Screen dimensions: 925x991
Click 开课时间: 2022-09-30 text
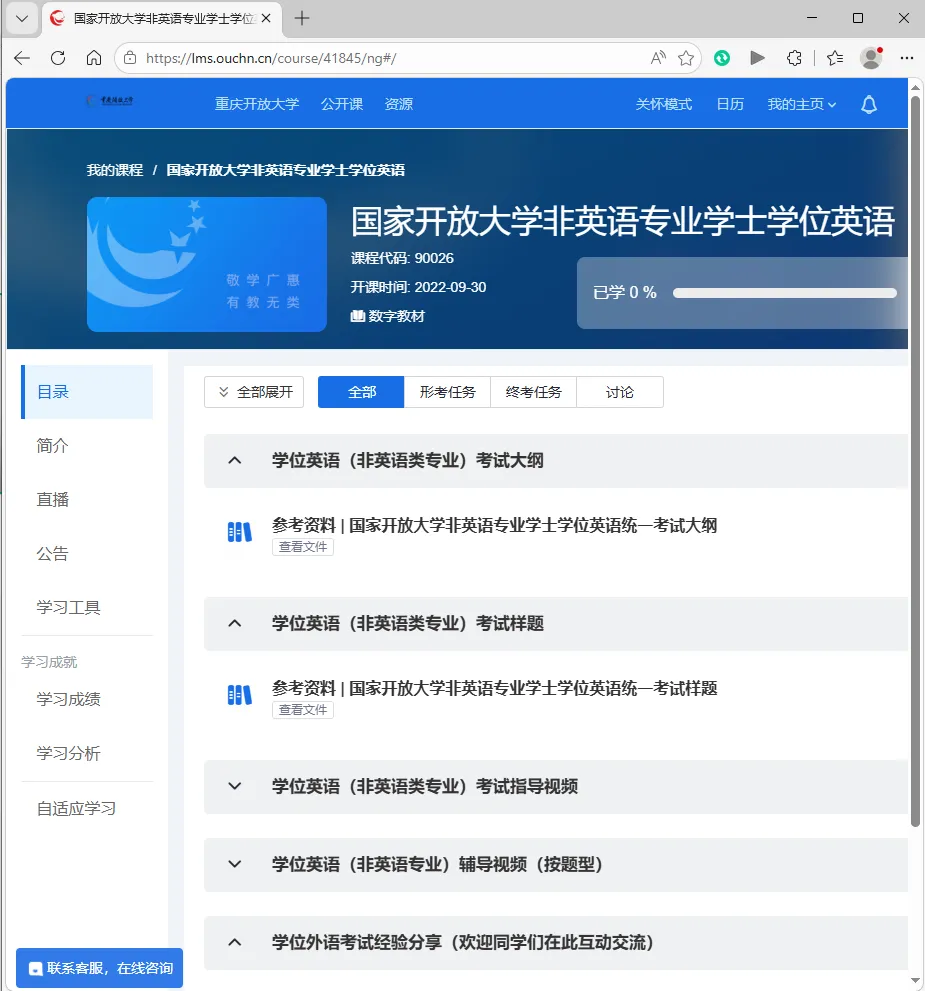(x=418, y=287)
